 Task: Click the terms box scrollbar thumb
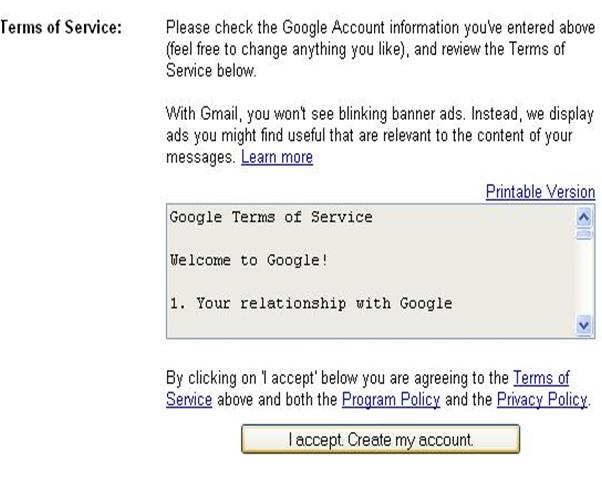[585, 234]
